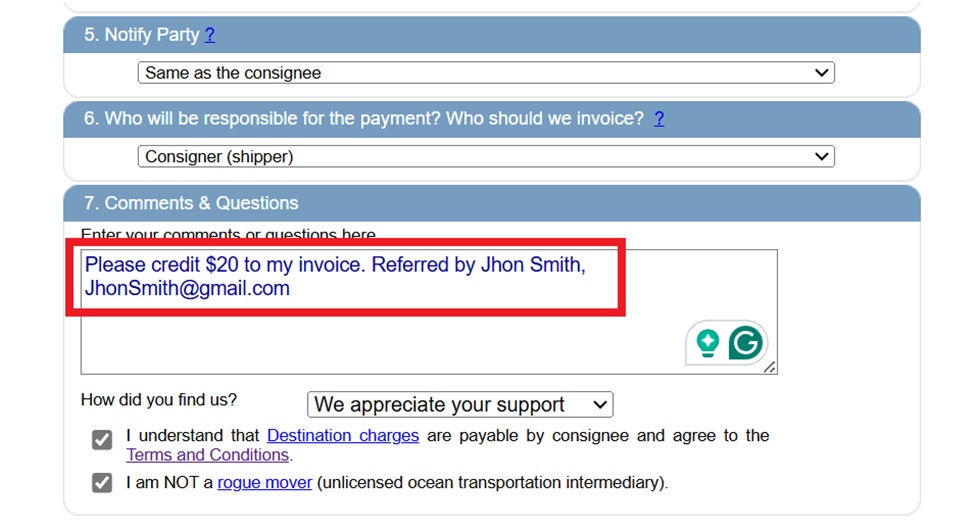This screenshot has width=979, height=530.
Task: Open the Terms and Conditions link
Action: 208,455
